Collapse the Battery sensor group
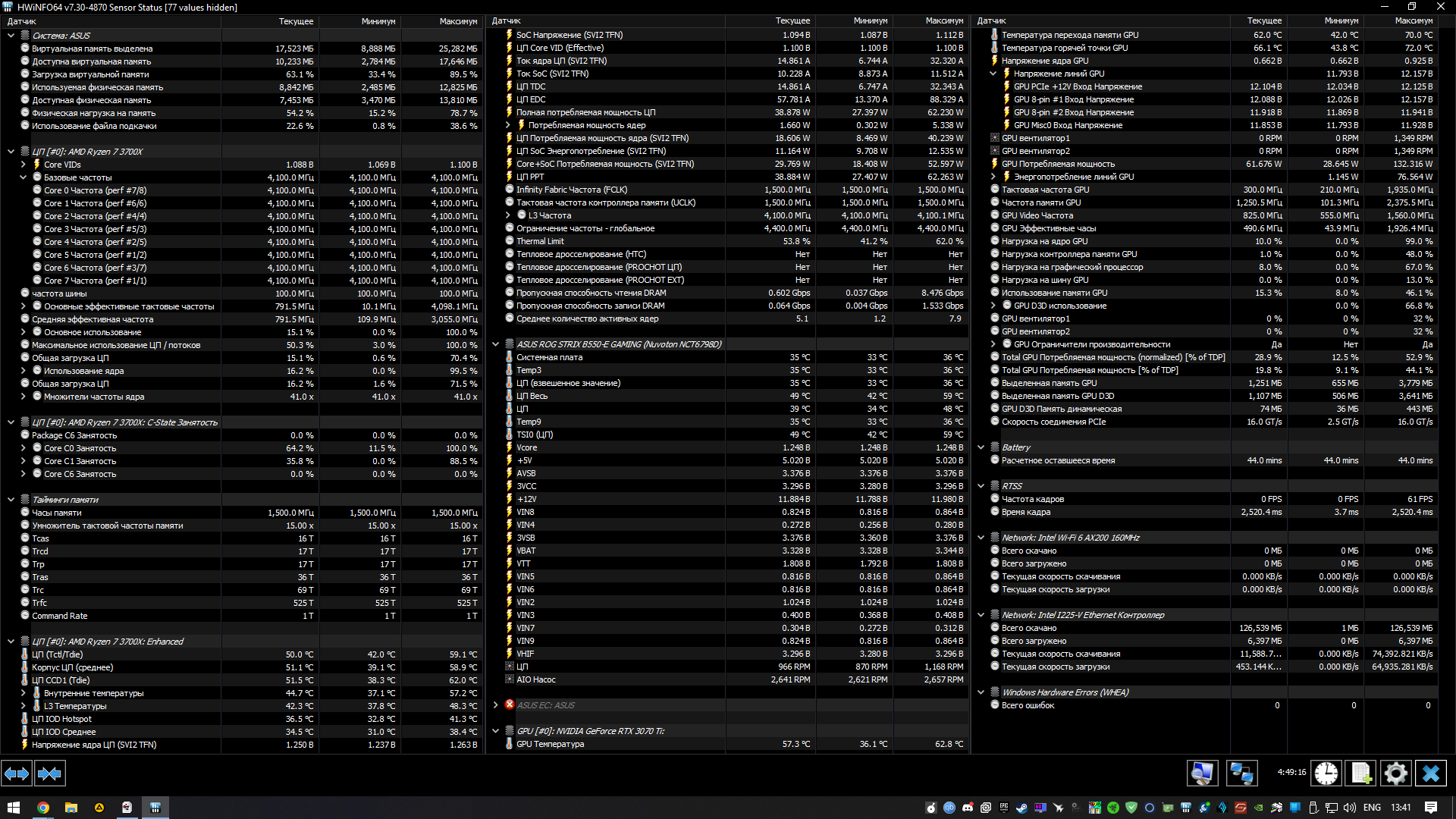 tap(981, 447)
